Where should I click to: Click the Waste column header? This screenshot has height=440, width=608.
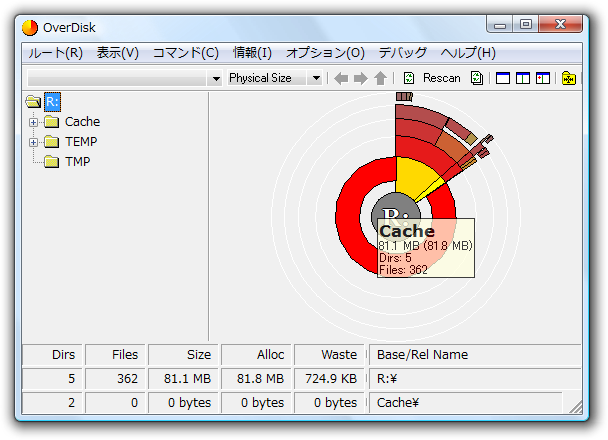[x=329, y=355]
